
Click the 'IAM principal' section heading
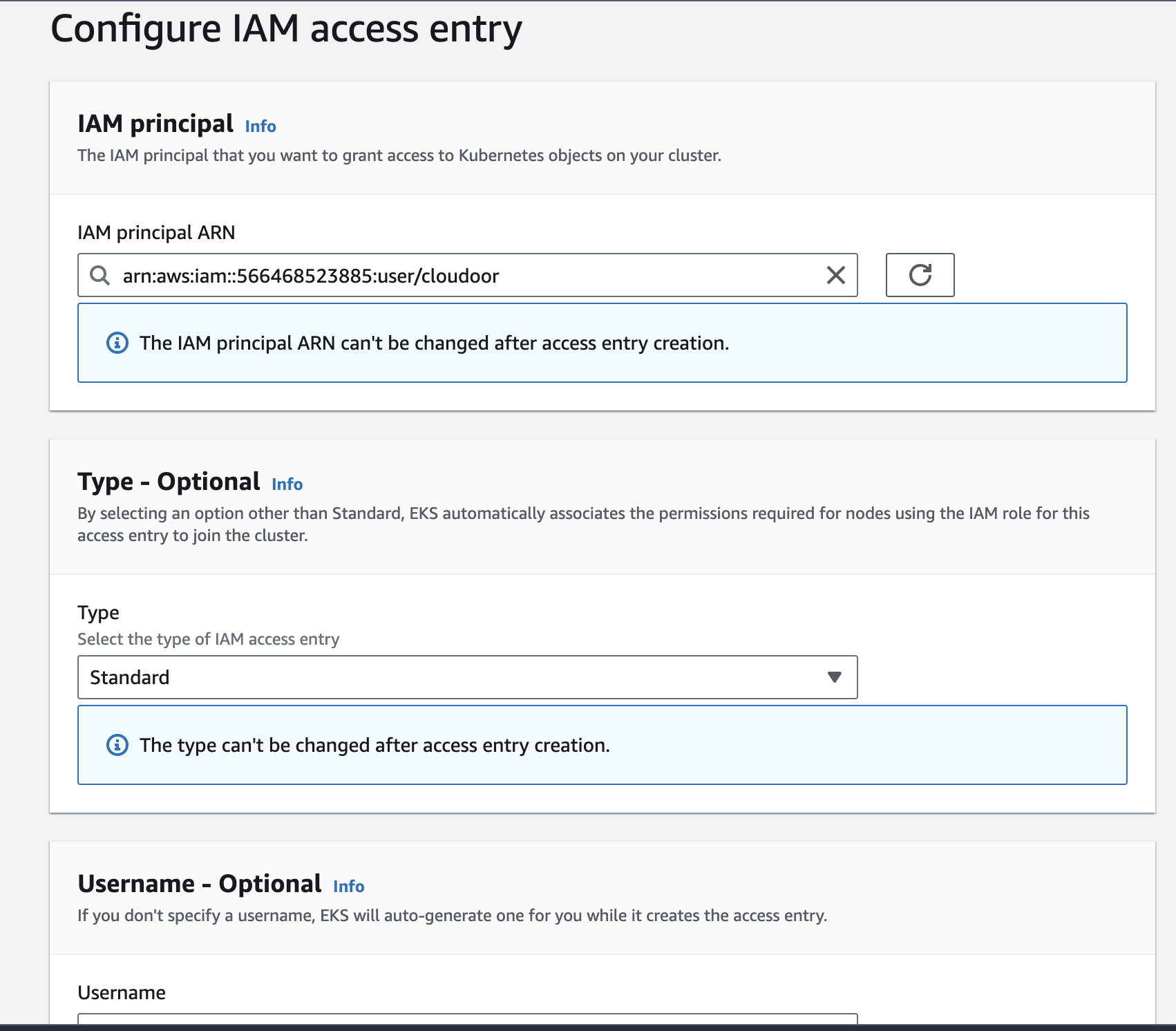pyautogui.click(x=155, y=124)
